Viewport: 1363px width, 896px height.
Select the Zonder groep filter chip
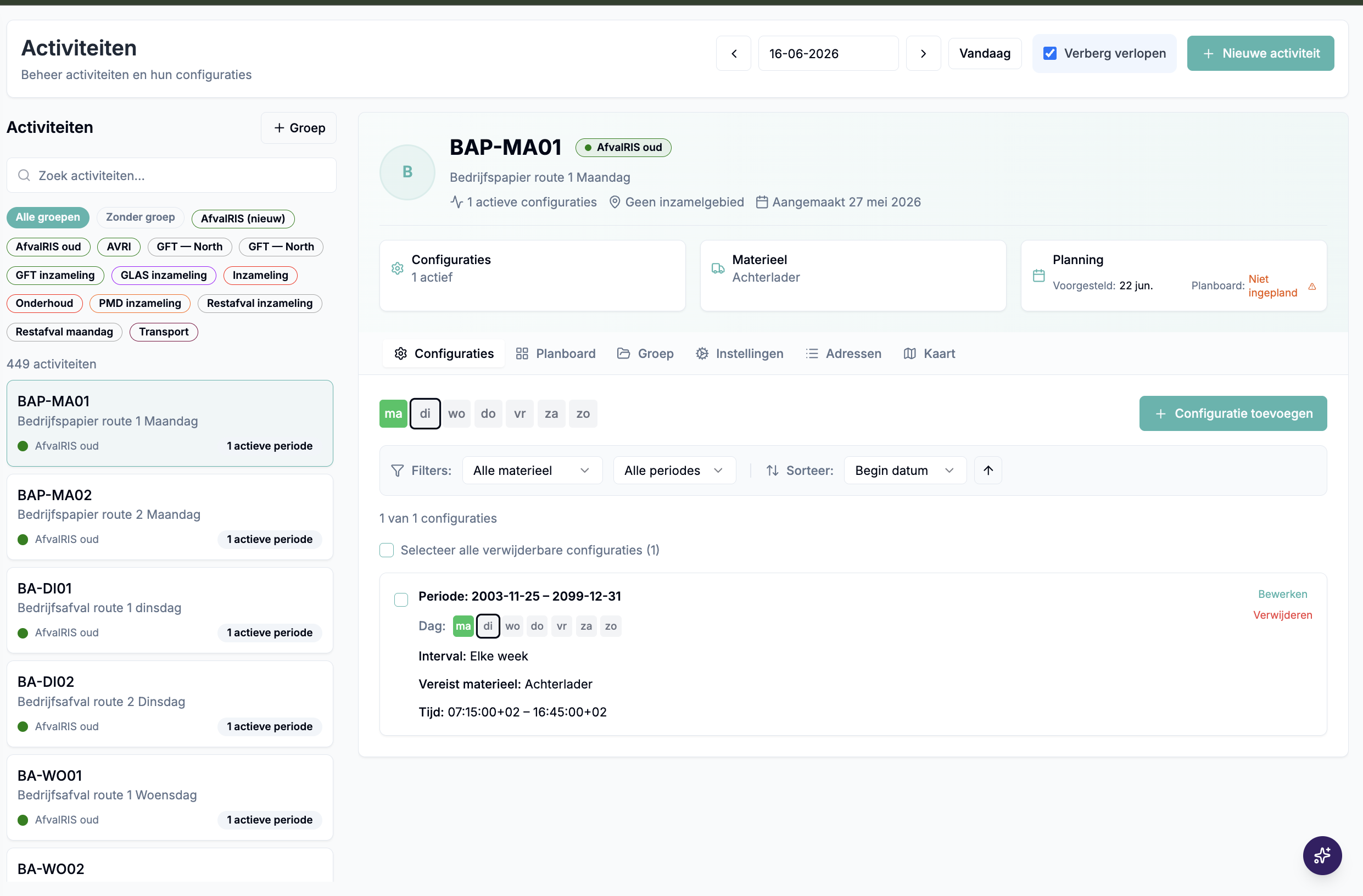tap(141, 217)
